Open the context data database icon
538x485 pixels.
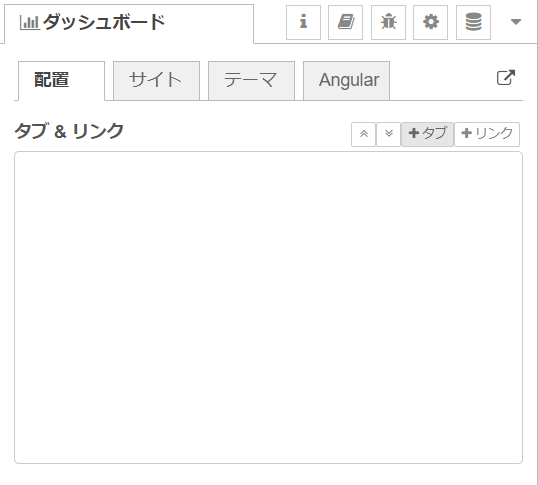click(473, 22)
